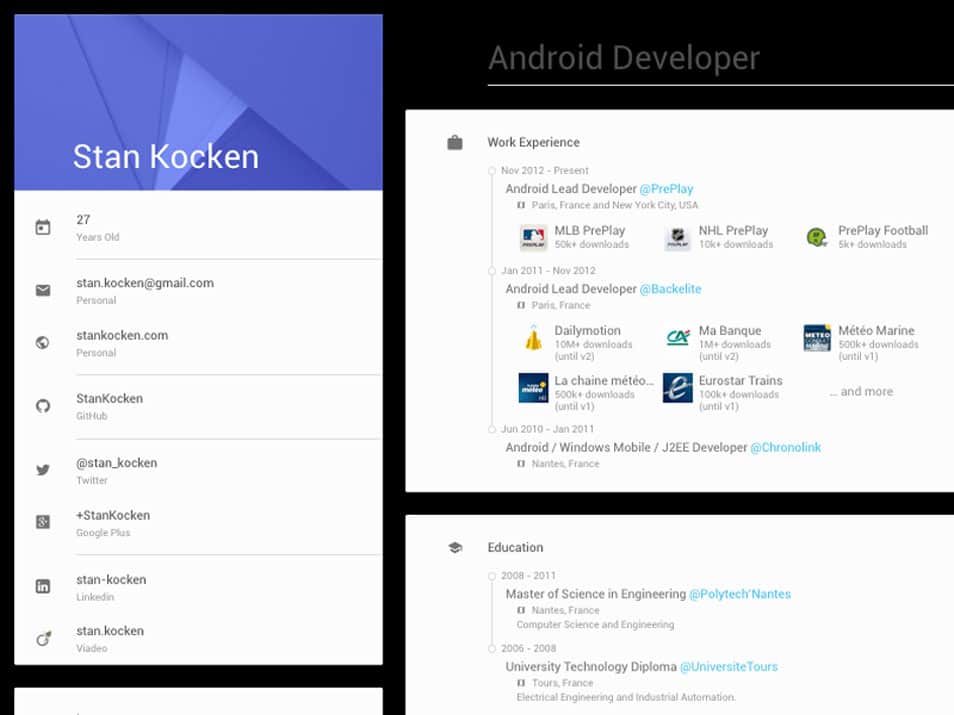Click the globe website icon

click(x=43, y=343)
